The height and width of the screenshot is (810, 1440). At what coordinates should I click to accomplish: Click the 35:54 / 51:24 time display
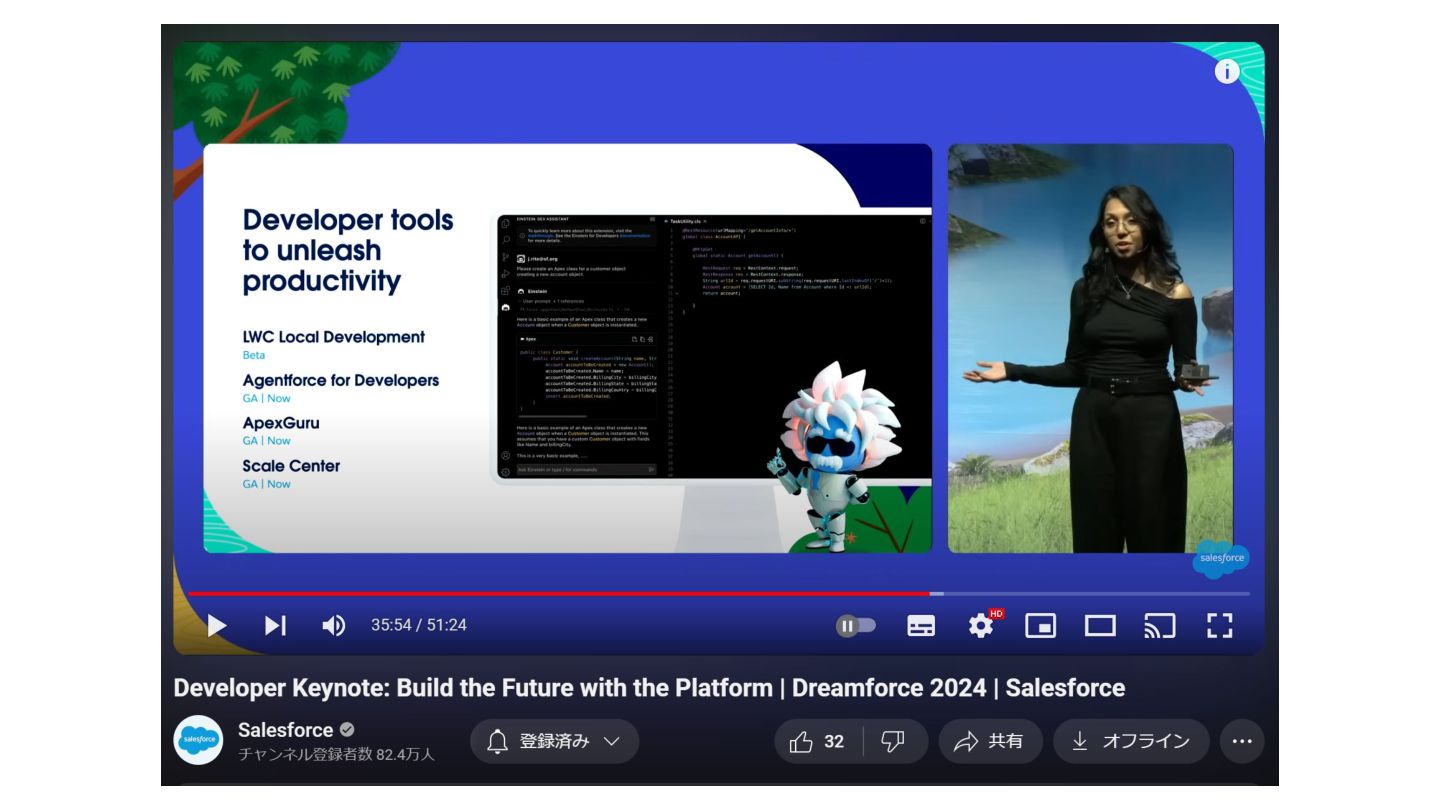click(419, 625)
